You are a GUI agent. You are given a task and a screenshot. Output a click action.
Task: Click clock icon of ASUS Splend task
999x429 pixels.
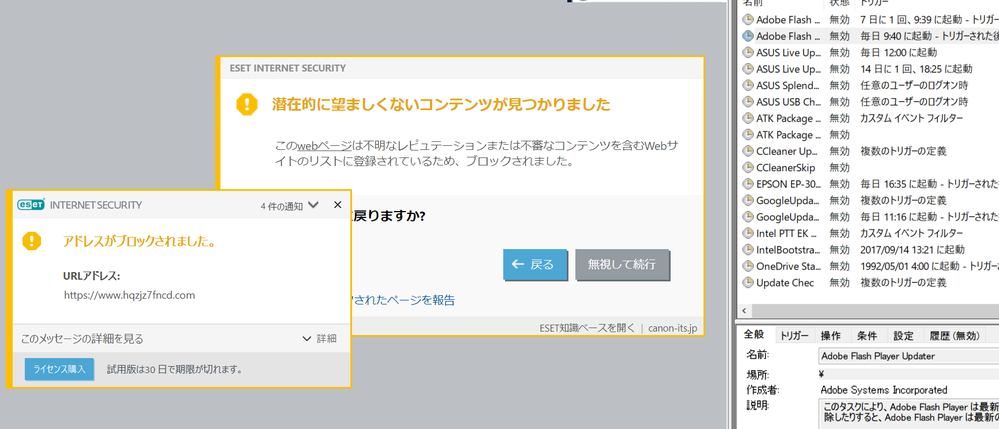(x=748, y=85)
